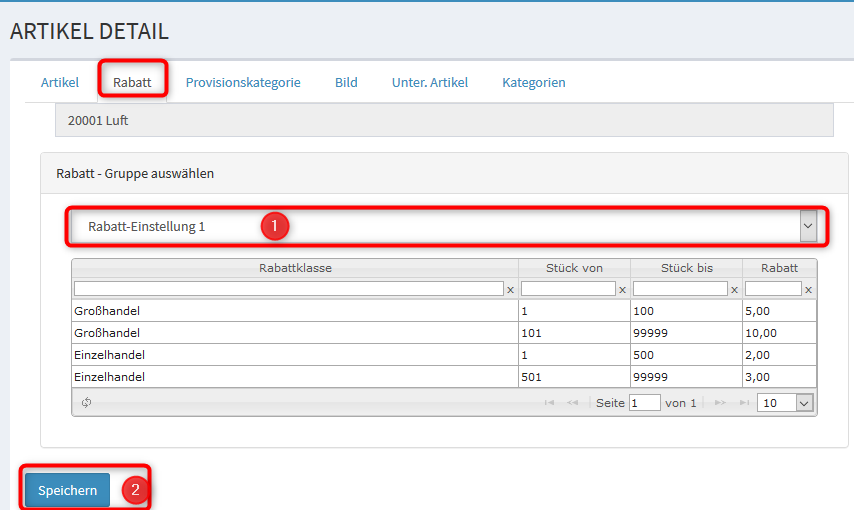Jump to the last table page
This screenshot has width=854, height=510.
click(x=744, y=402)
